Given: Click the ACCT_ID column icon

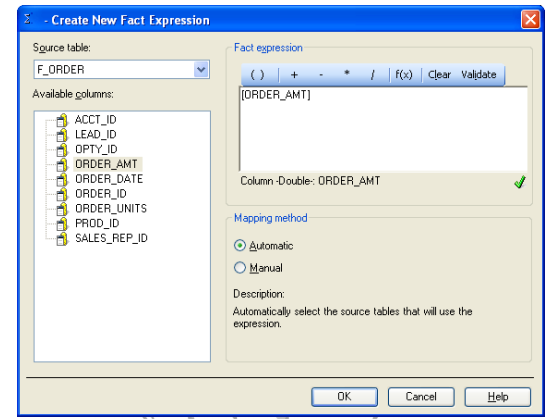Looking at the screenshot, I should (62, 120).
